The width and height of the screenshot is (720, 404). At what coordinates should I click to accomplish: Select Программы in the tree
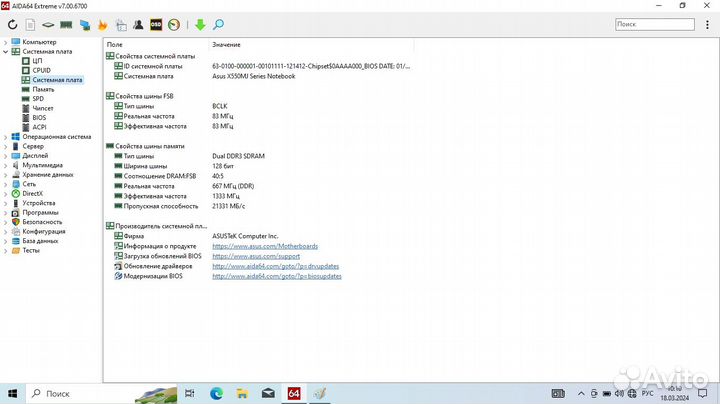(x=40, y=213)
